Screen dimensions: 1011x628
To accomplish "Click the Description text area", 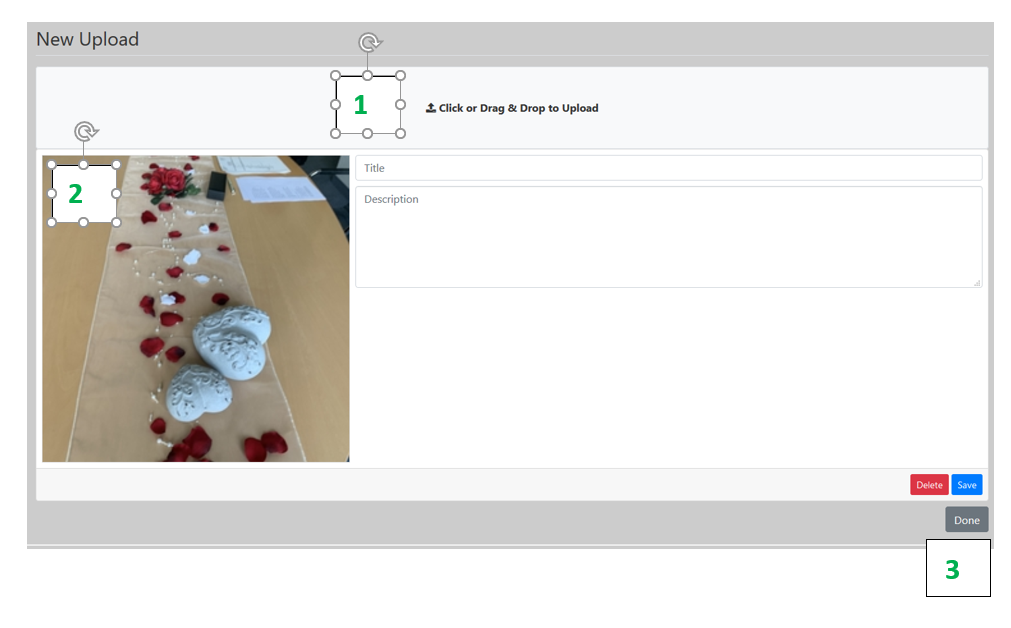I will pyautogui.click(x=669, y=237).
